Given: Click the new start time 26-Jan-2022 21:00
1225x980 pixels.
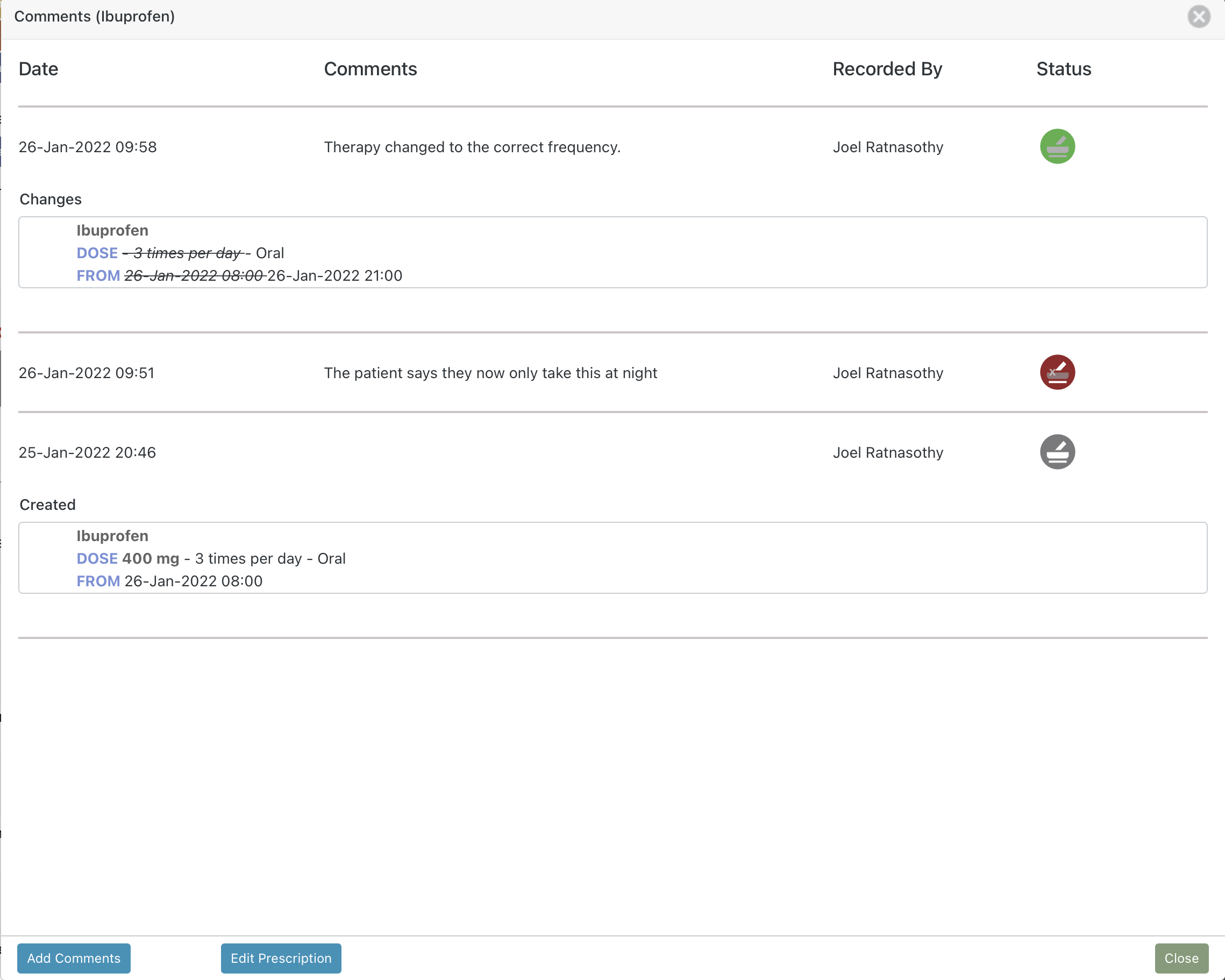Looking at the screenshot, I should pyautogui.click(x=334, y=276).
